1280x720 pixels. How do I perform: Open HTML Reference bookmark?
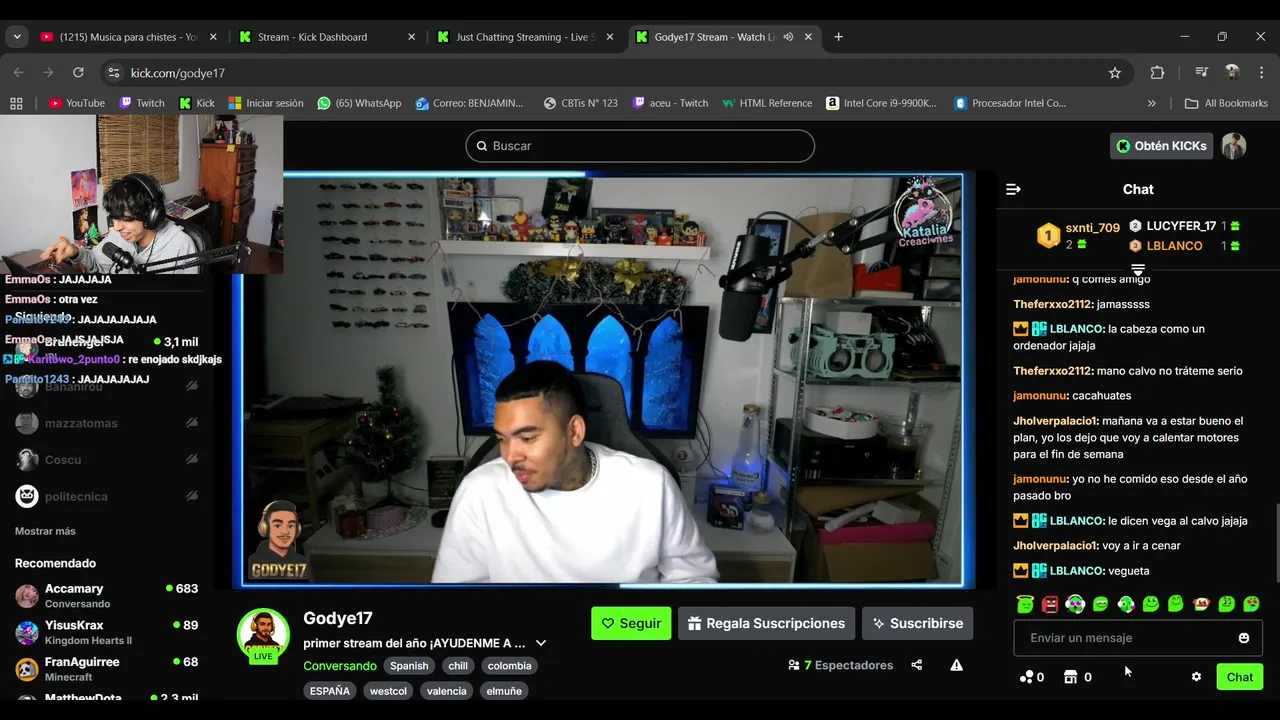tap(767, 103)
